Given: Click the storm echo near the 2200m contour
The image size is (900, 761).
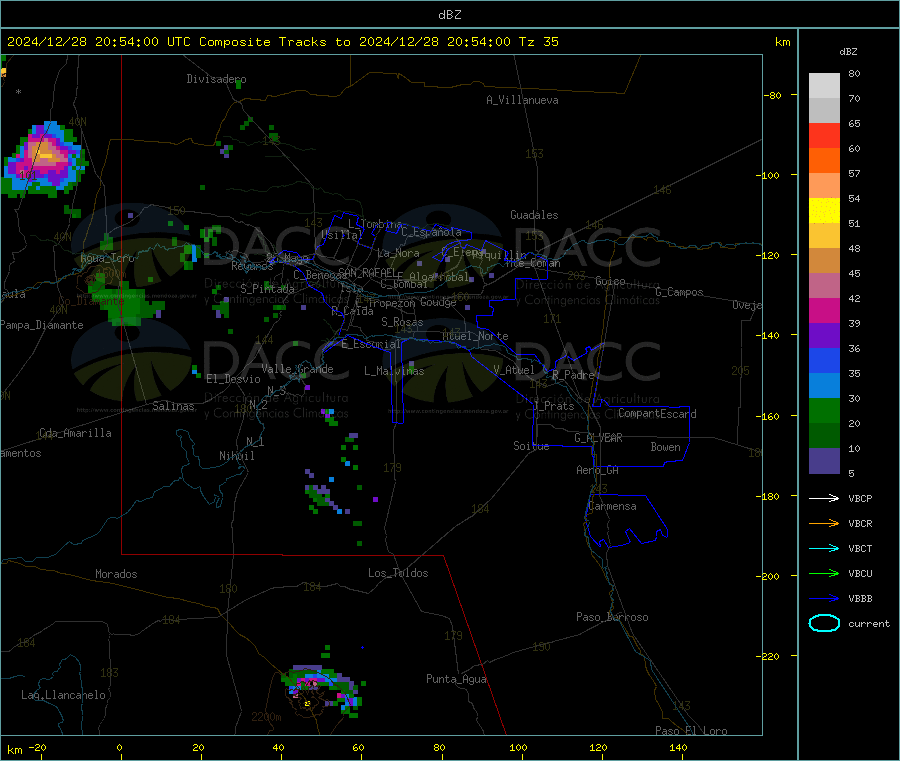Looking at the screenshot, I should (321, 688).
